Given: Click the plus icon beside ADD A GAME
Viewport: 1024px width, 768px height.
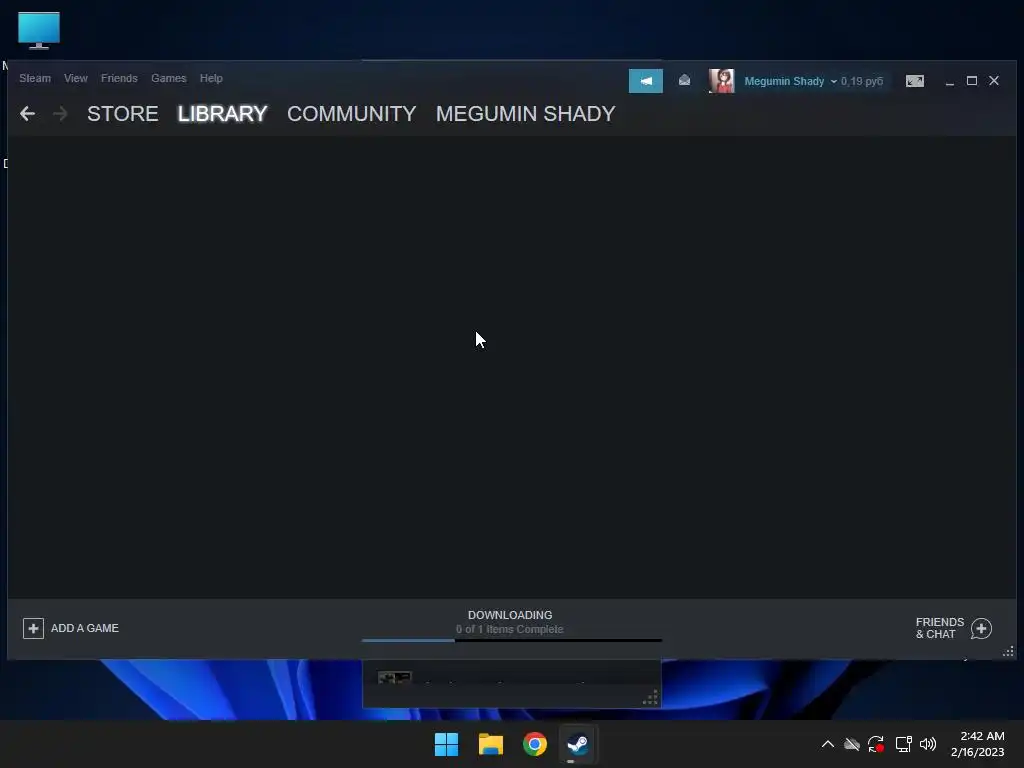Looking at the screenshot, I should click(33, 628).
